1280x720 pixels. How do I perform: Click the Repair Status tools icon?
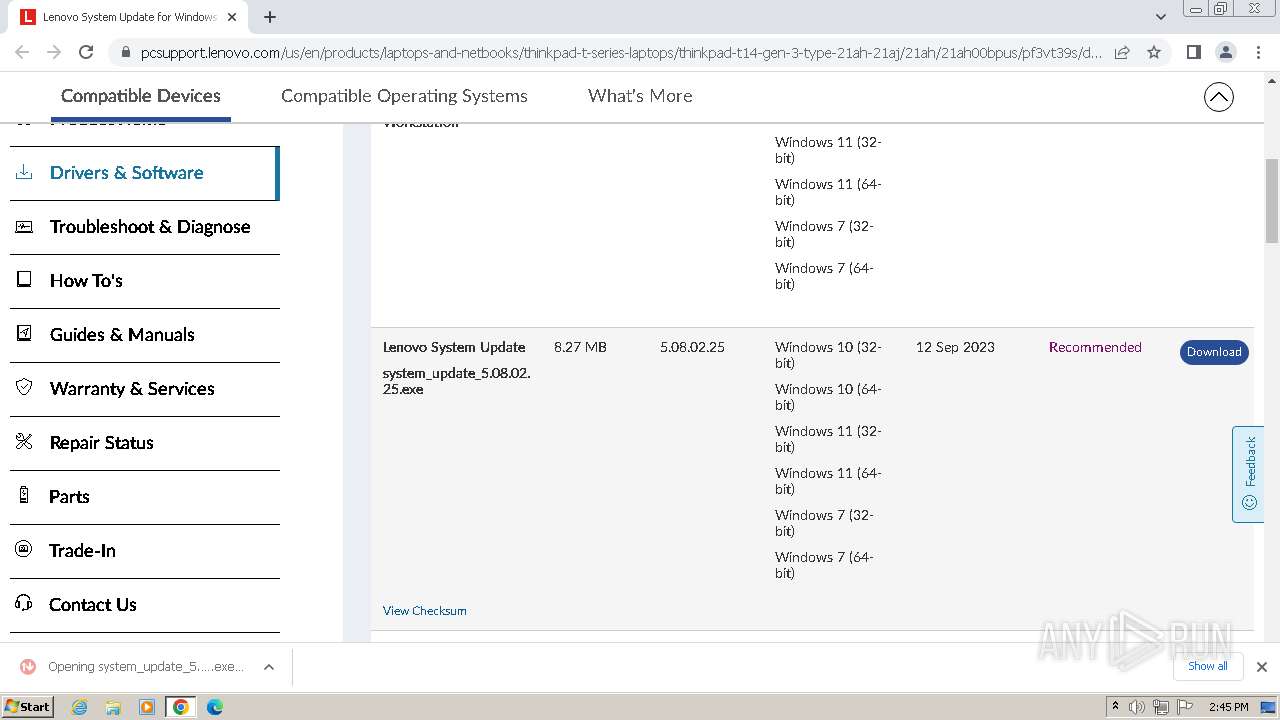tap(24, 442)
